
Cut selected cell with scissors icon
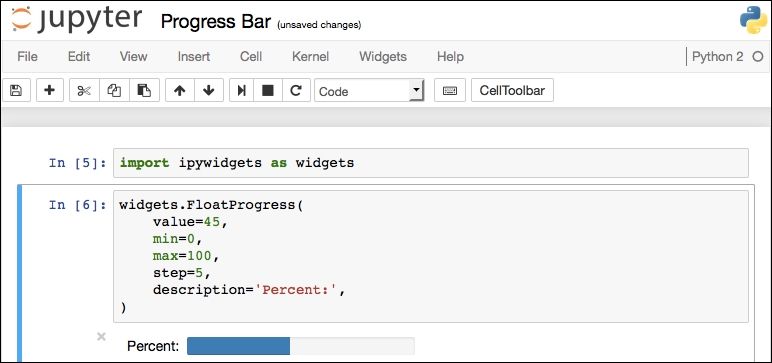tap(84, 91)
